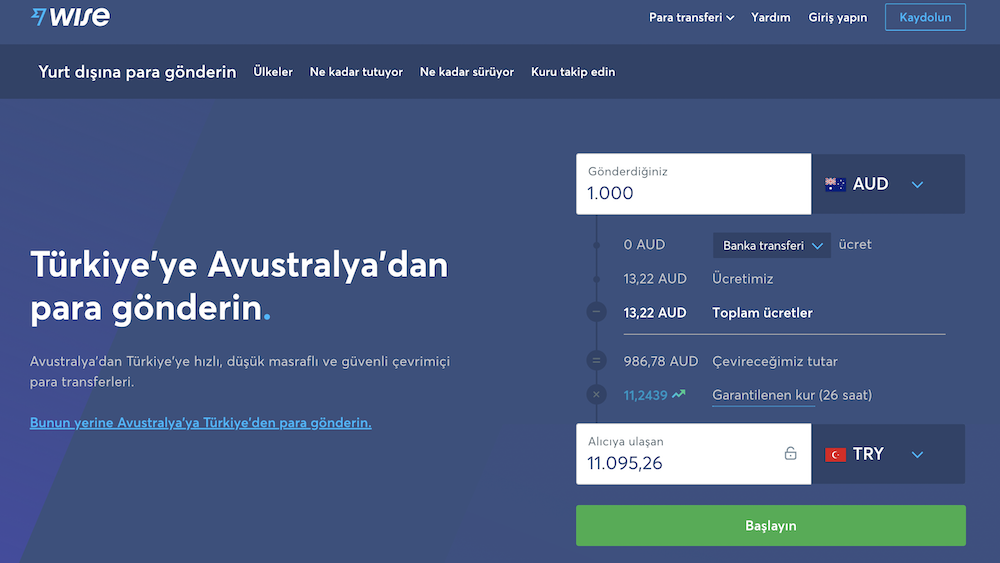This screenshot has height=563, width=1000.
Task: Open the AUD currency selector
Action: pos(888,184)
